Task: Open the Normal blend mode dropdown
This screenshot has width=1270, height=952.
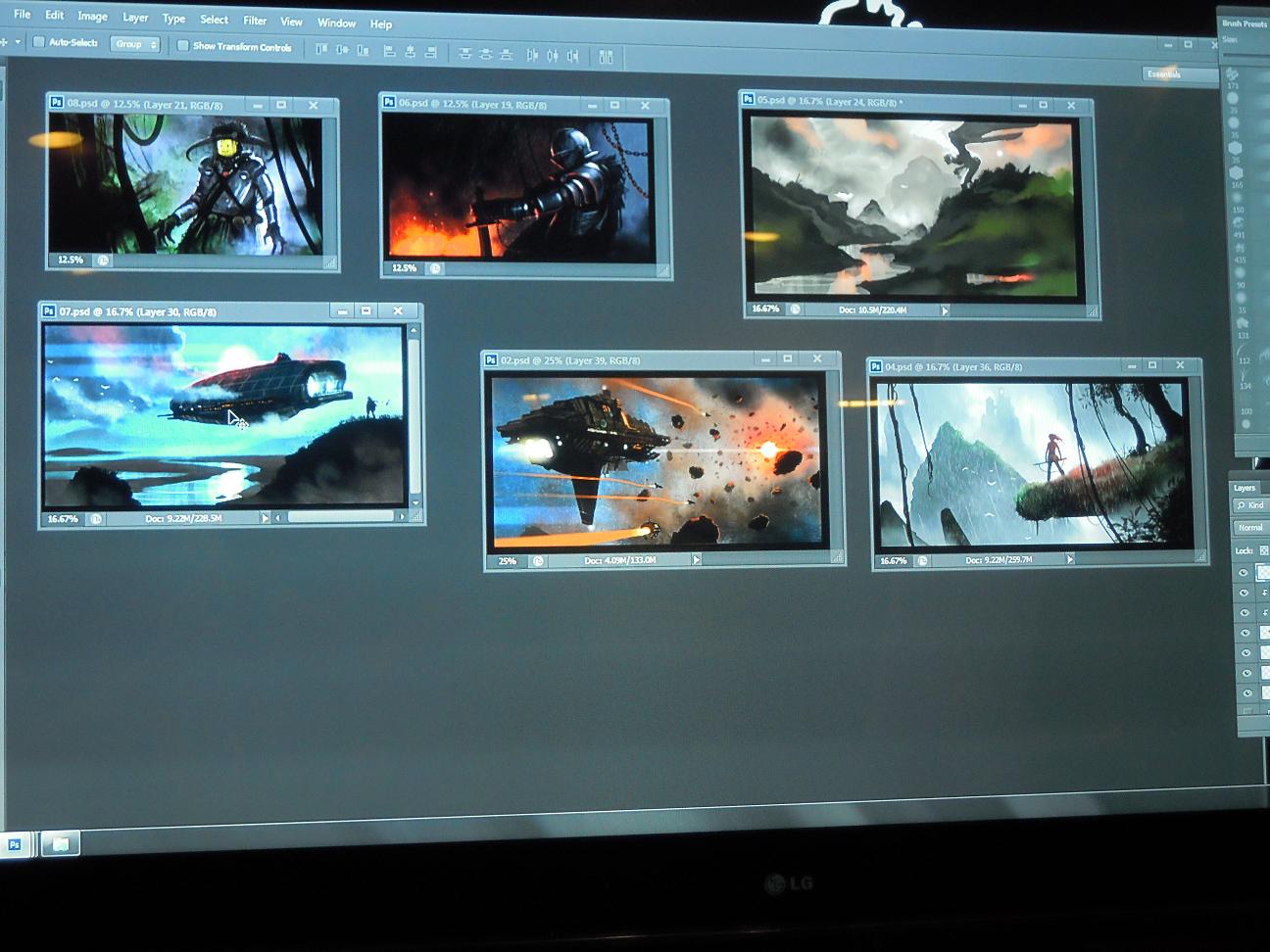Action: pyautogui.click(x=1250, y=528)
